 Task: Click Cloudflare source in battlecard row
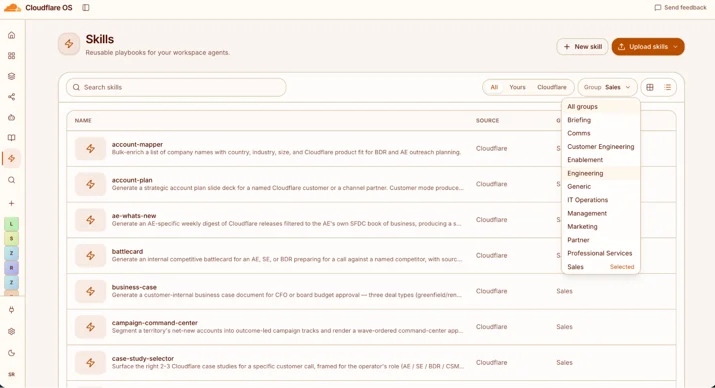(x=492, y=255)
